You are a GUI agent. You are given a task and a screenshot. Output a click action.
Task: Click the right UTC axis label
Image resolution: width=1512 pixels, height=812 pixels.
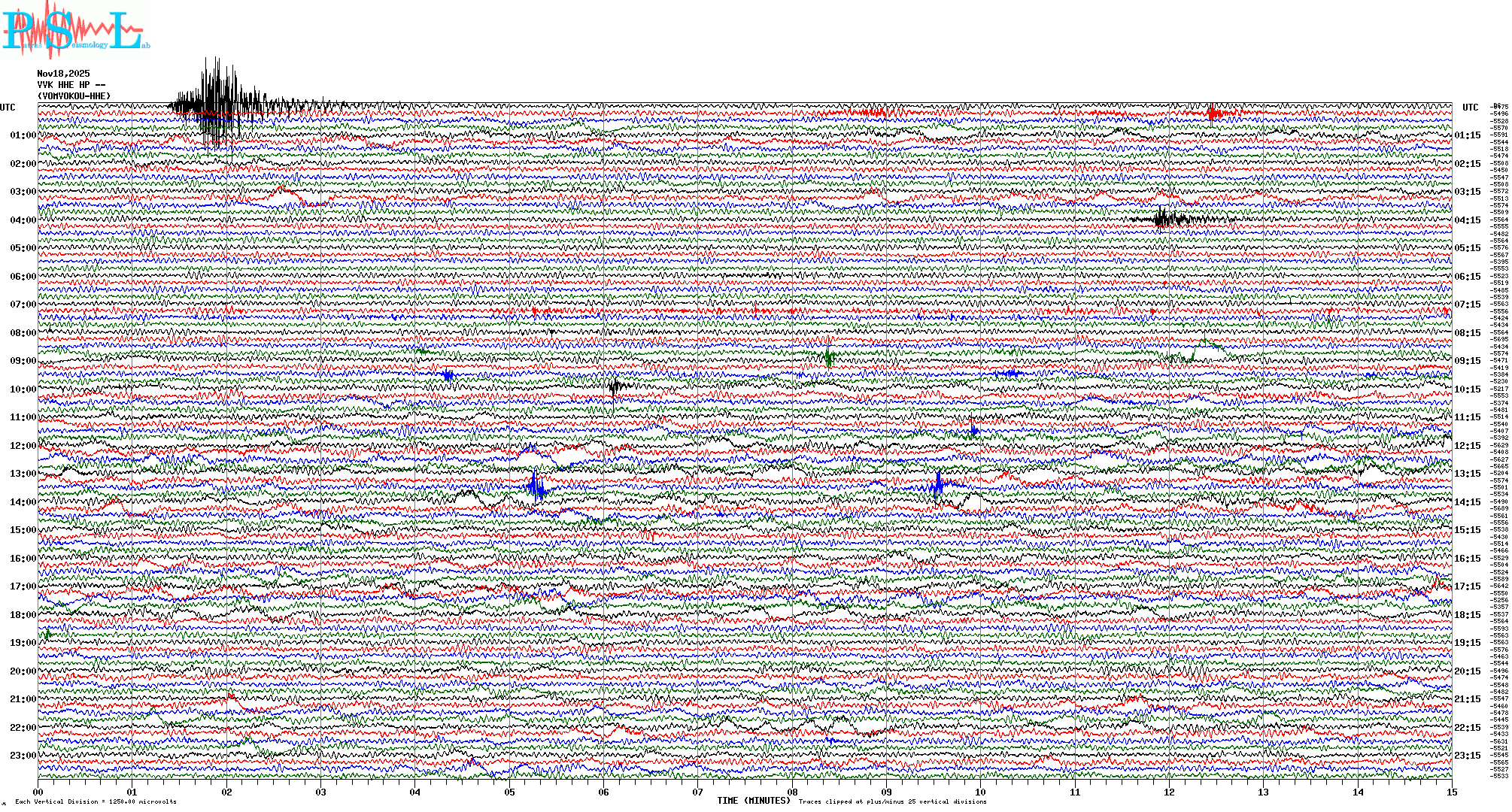coord(1470,108)
